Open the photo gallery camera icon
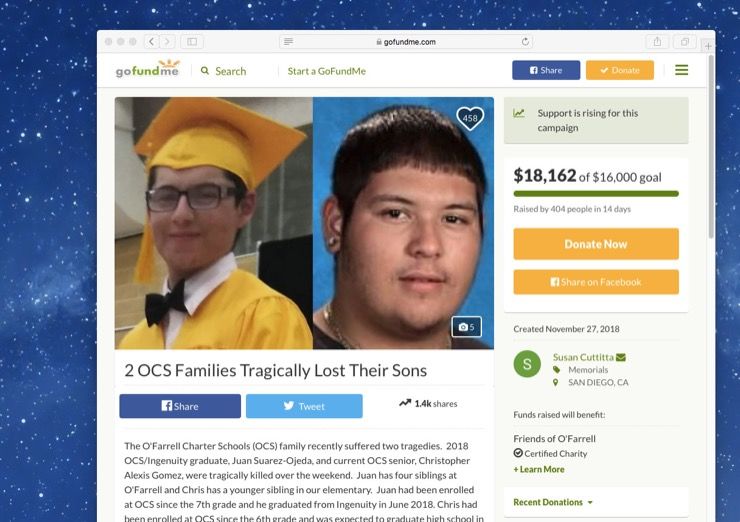 tap(466, 327)
